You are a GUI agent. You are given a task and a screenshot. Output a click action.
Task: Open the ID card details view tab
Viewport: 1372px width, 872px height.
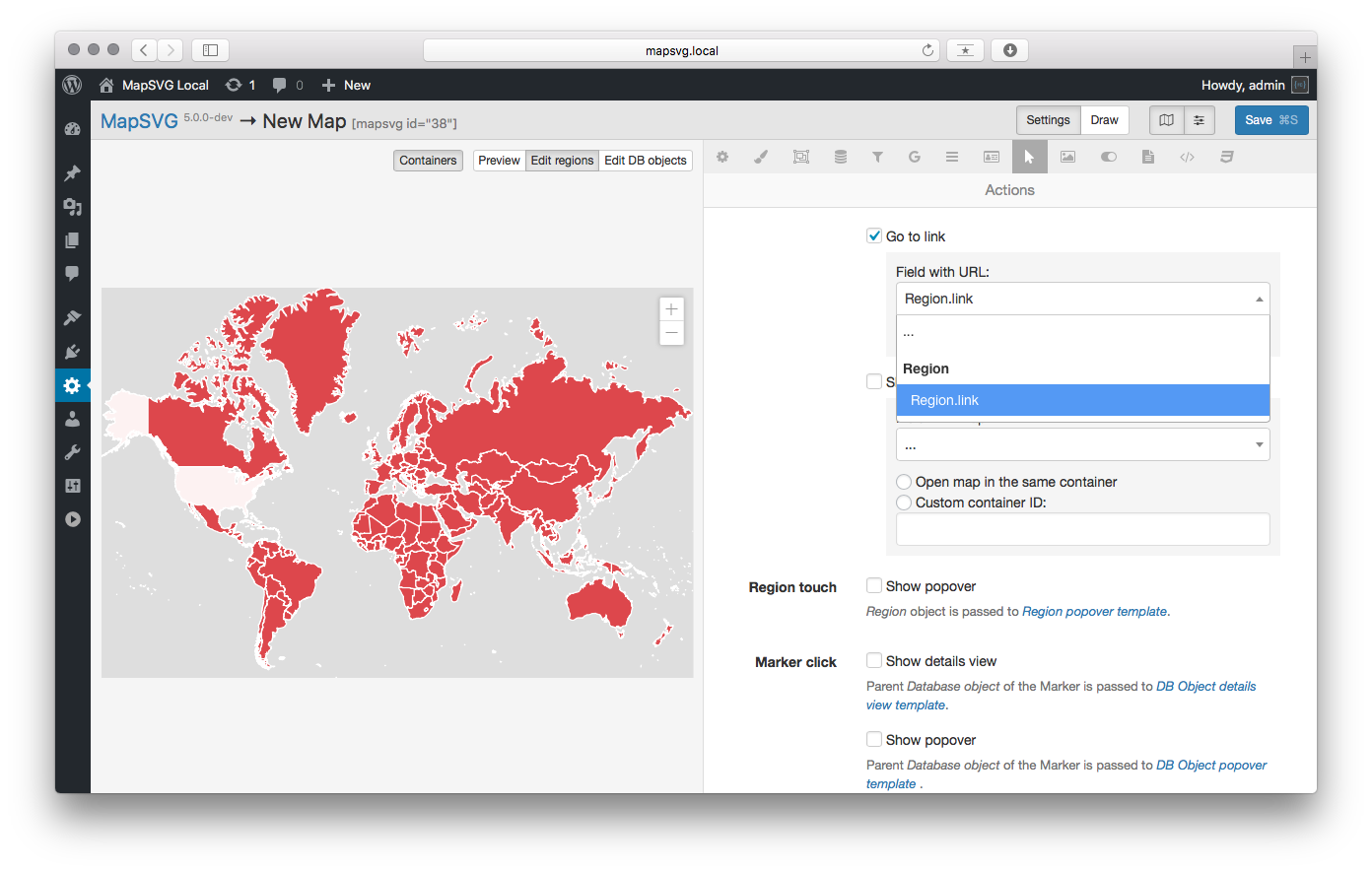pos(992,157)
